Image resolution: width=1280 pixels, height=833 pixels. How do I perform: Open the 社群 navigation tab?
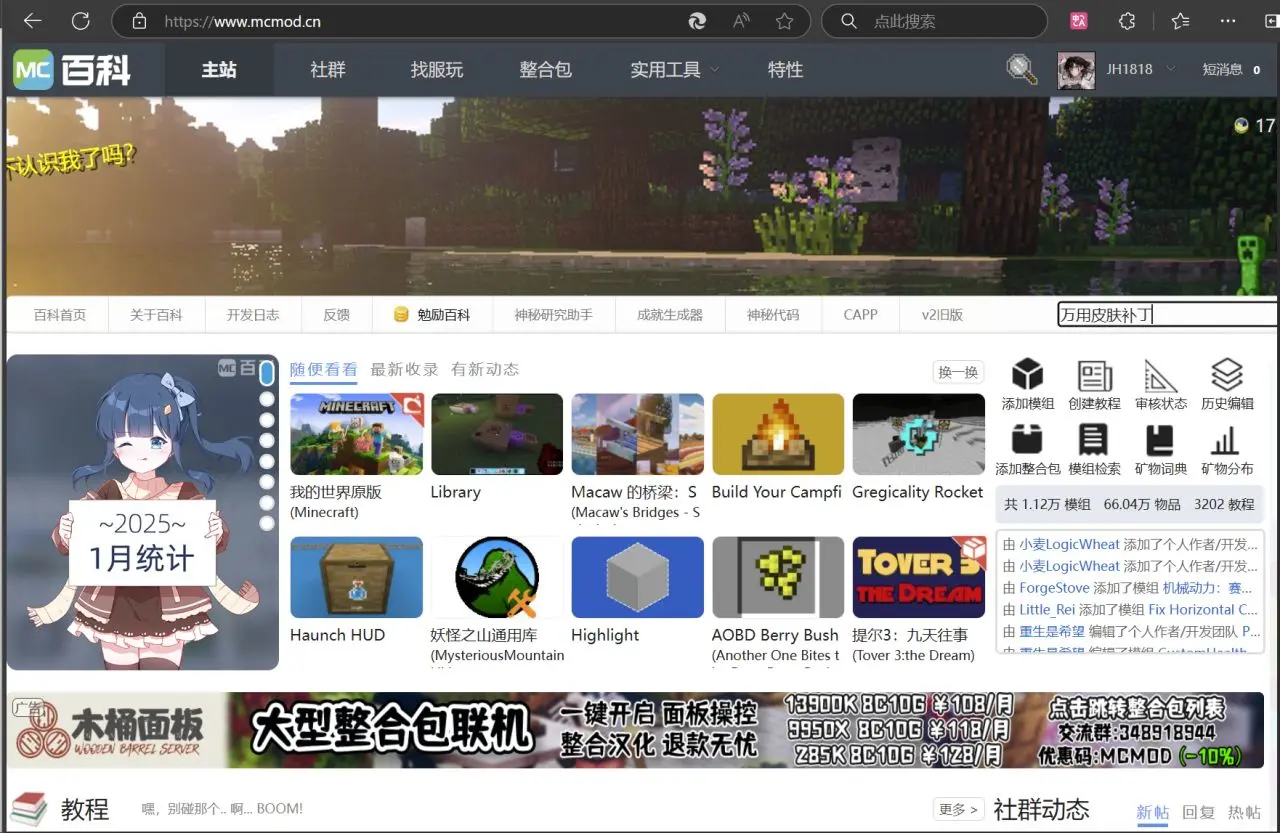point(328,70)
